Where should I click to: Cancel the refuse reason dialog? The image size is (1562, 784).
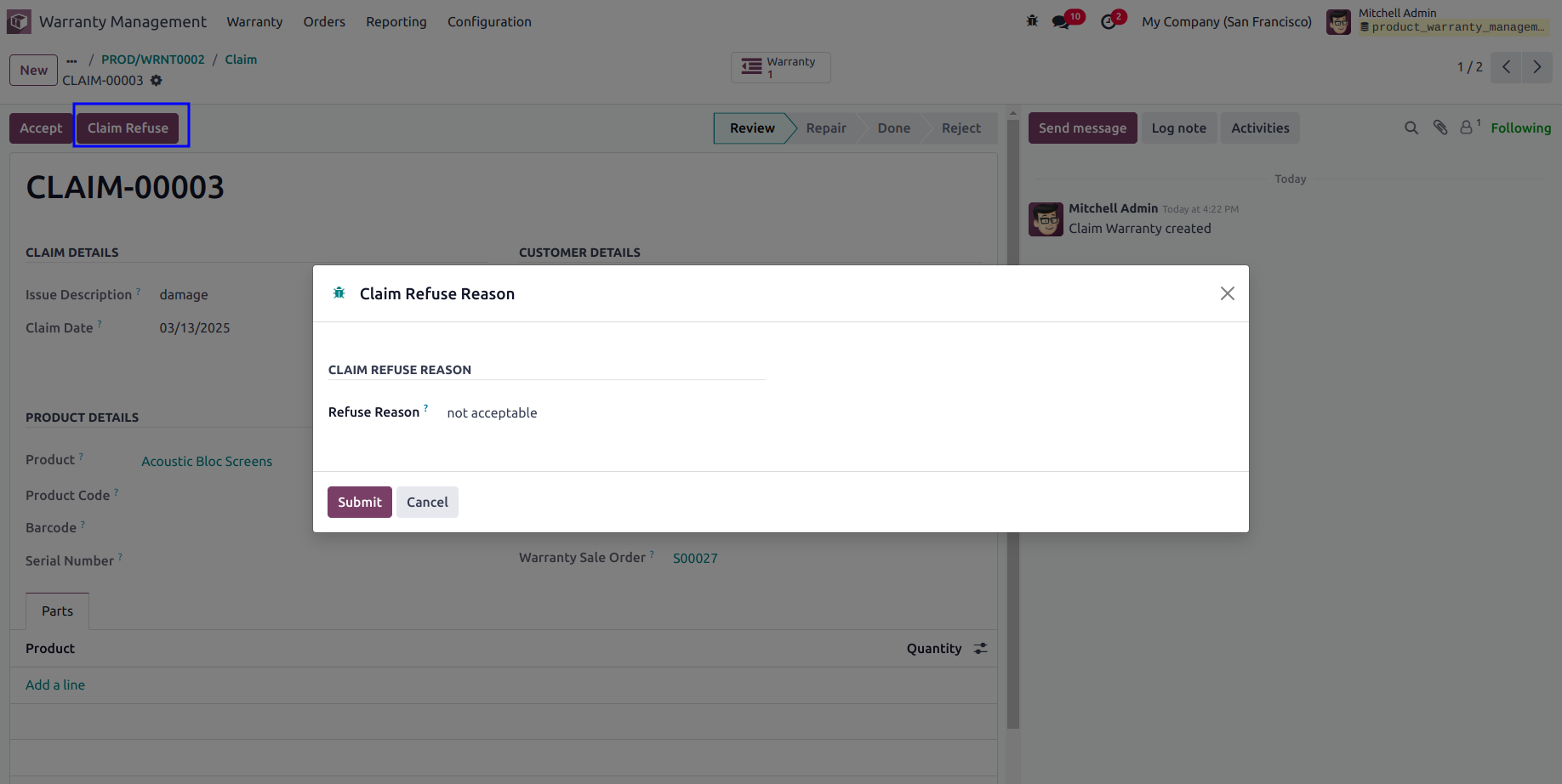(427, 502)
